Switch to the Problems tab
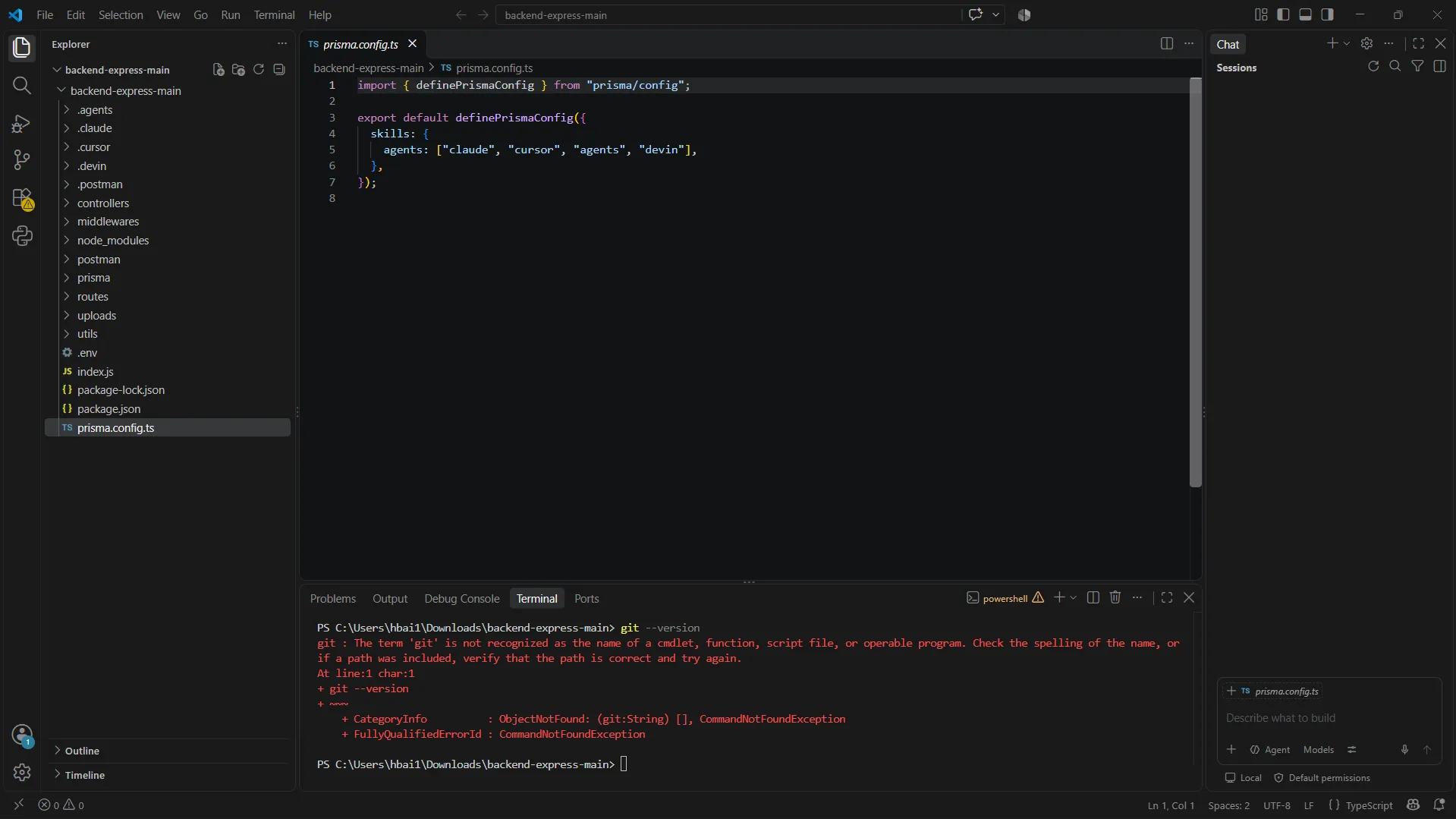This screenshot has width=1456, height=819. click(332, 599)
